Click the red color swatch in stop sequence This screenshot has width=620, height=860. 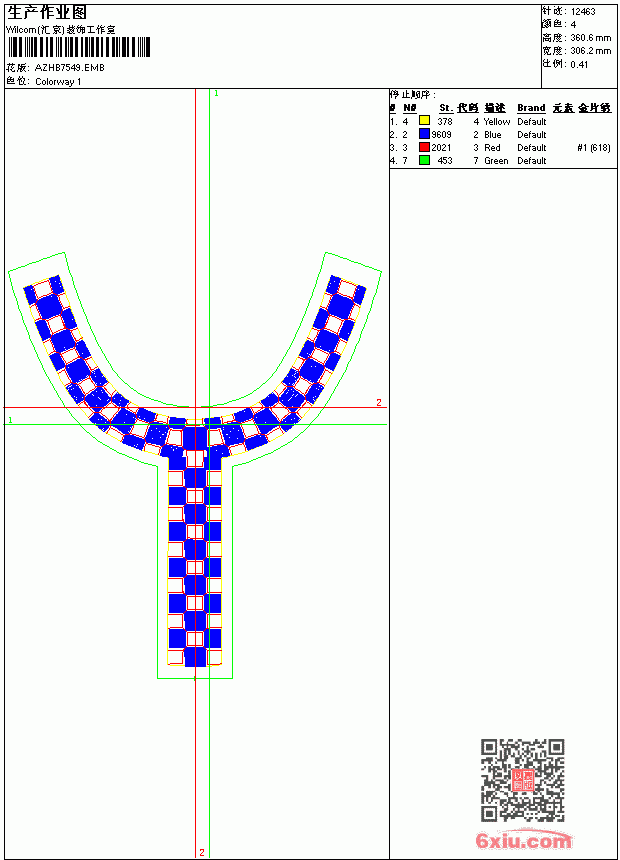[x=424, y=147]
